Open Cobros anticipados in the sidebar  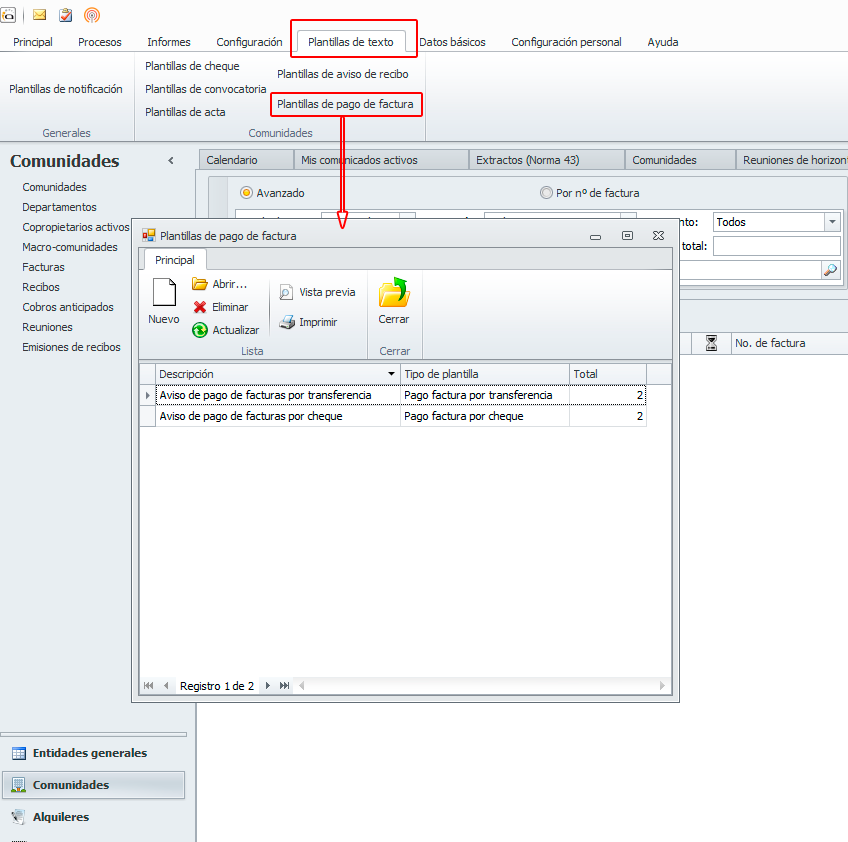68,307
